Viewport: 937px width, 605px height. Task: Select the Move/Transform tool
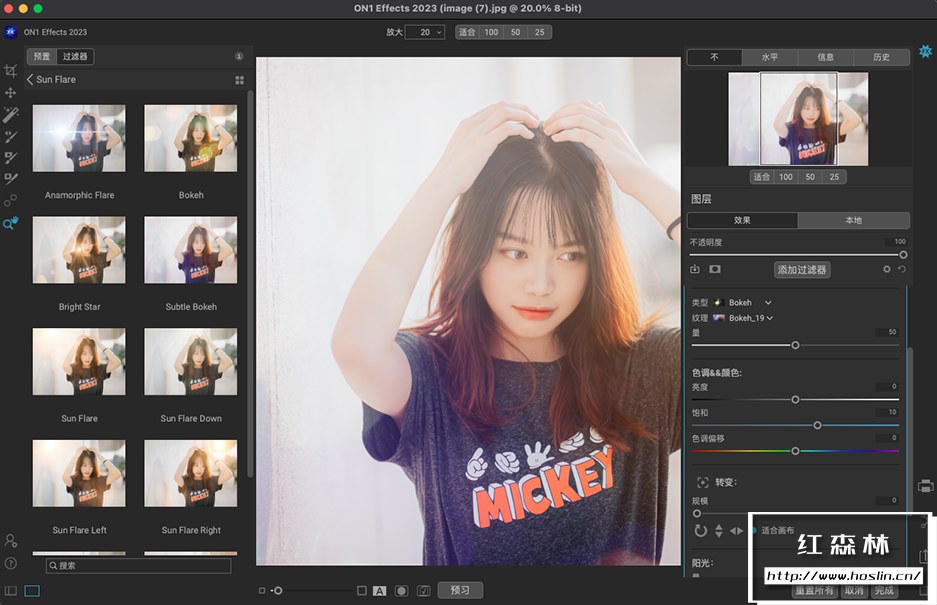pos(10,93)
